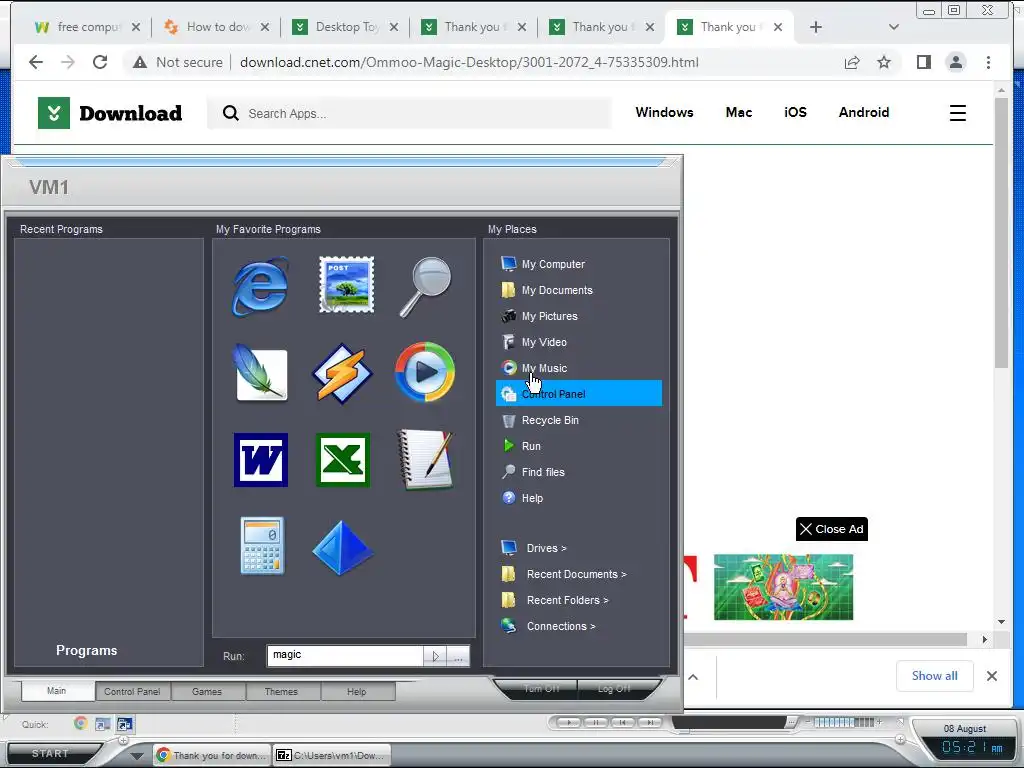Click Show all downloads button
Viewport: 1024px width, 768px height.
coord(935,676)
